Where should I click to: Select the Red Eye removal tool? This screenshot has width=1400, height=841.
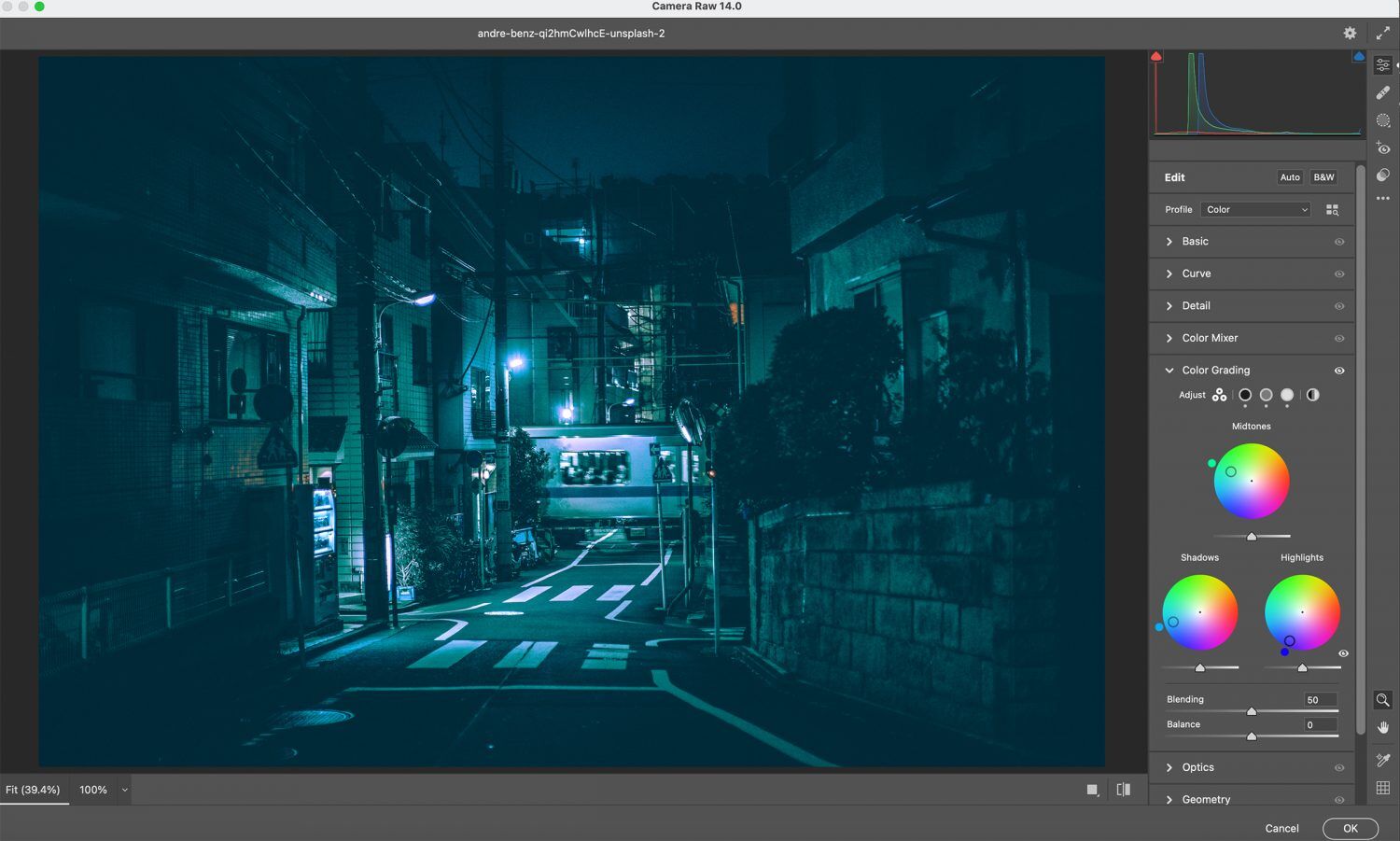point(1383,148)
